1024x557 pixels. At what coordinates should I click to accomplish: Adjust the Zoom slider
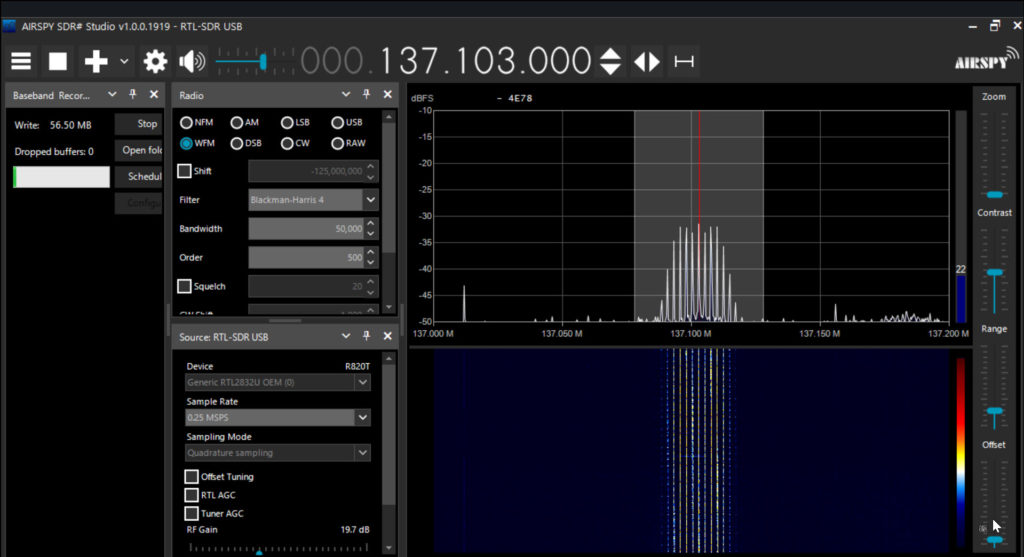coord(994,194)
